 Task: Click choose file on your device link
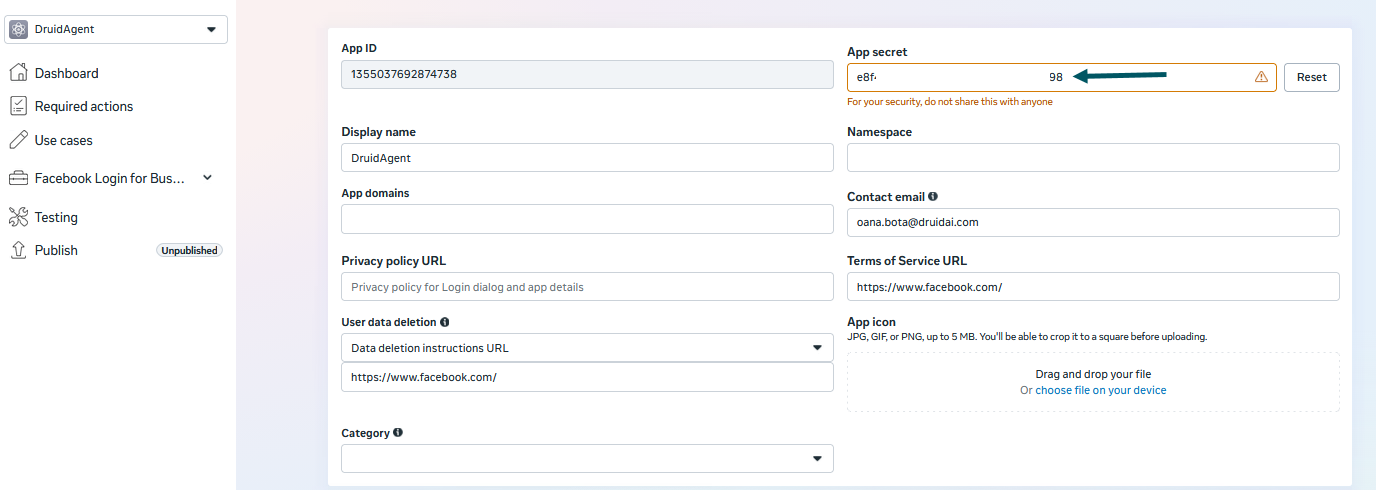coord(1100,390)
